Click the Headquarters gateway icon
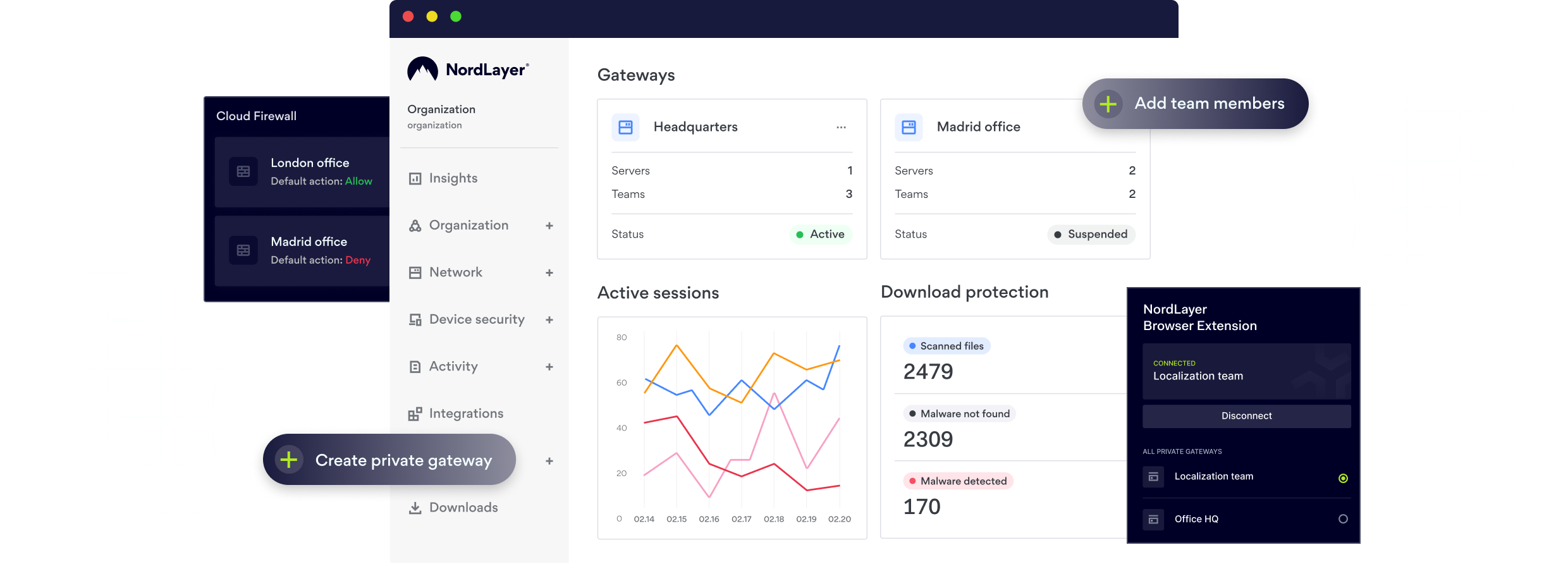Viewport: 1568px width, 564px height. point(625,127)
